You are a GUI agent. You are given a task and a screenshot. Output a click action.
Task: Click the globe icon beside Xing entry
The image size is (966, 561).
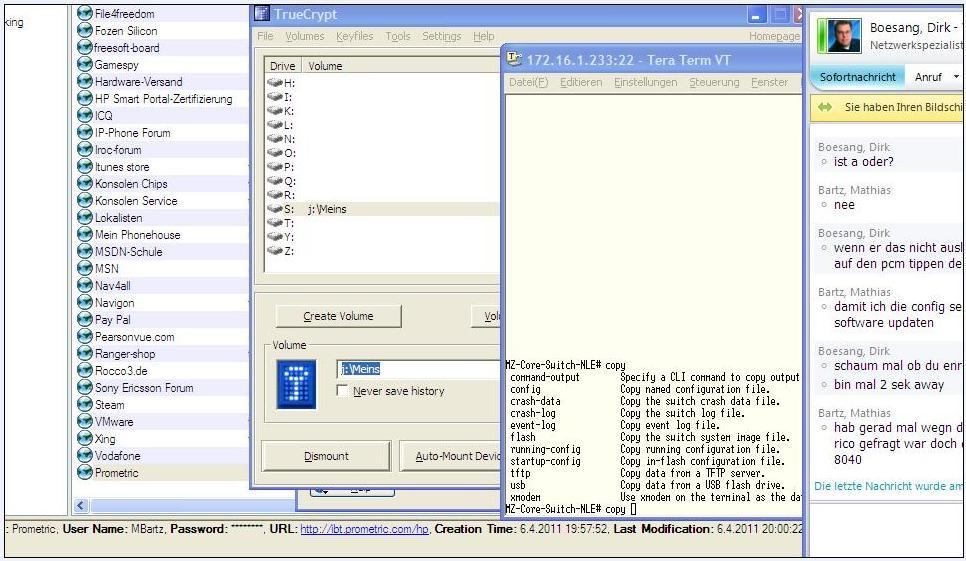tap(84, 438)
